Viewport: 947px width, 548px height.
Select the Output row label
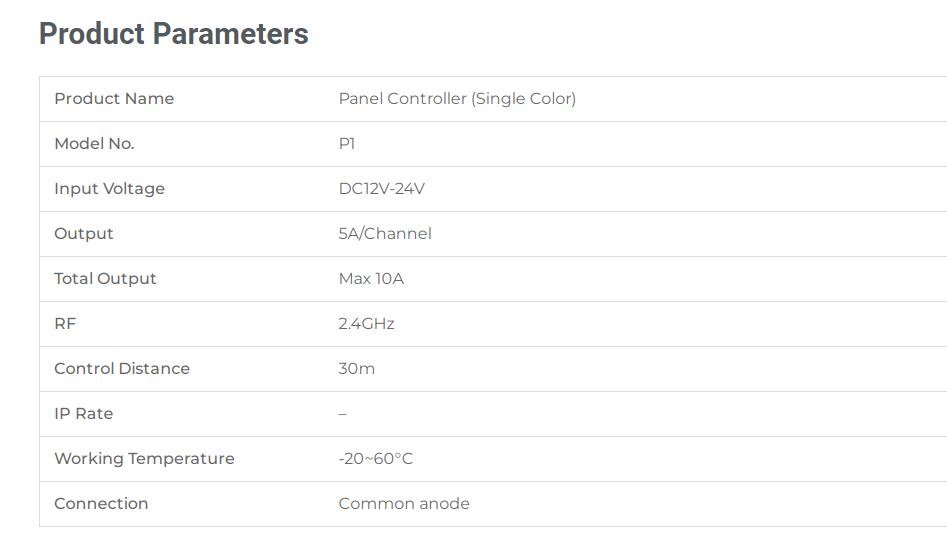point(84,234)
